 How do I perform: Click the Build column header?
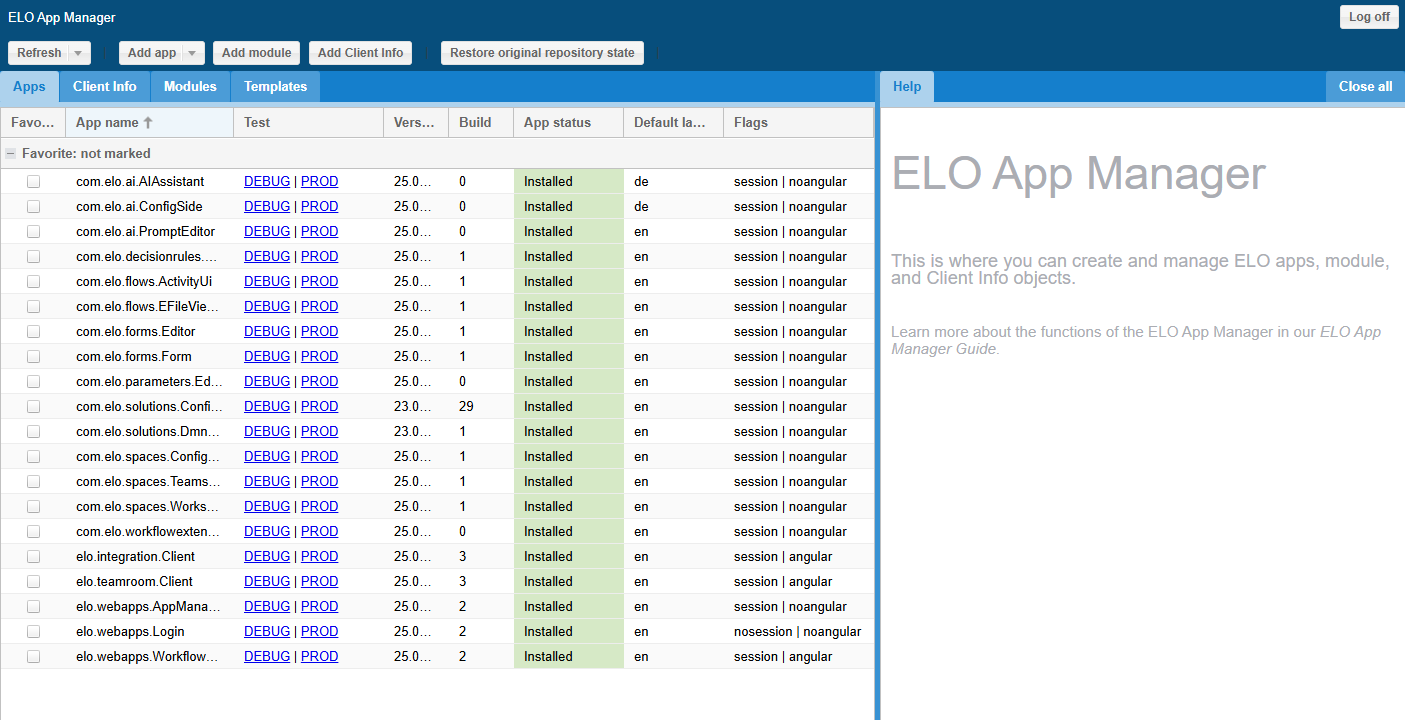[x=481, y=123]
